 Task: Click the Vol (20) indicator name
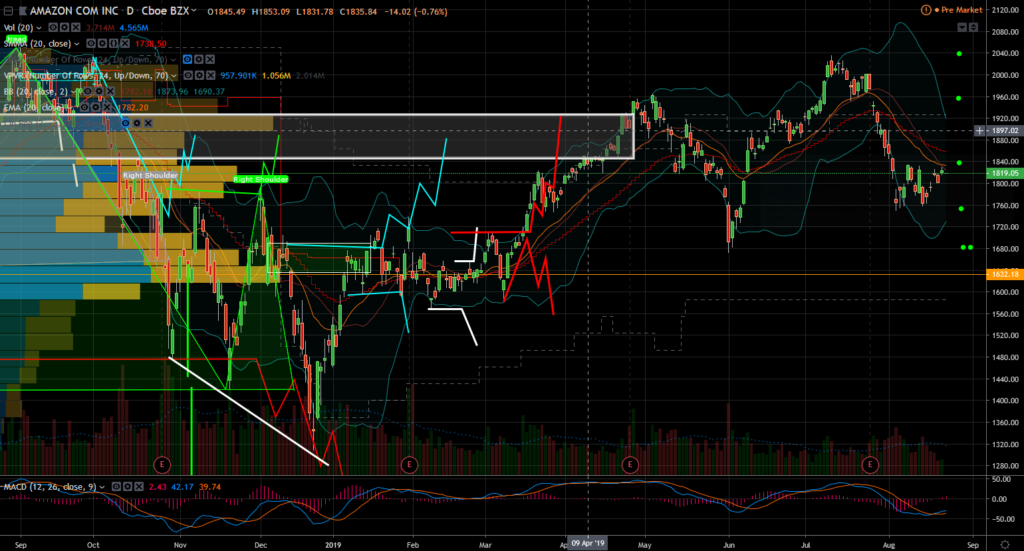pyautogui.click(x=18, y=27)
